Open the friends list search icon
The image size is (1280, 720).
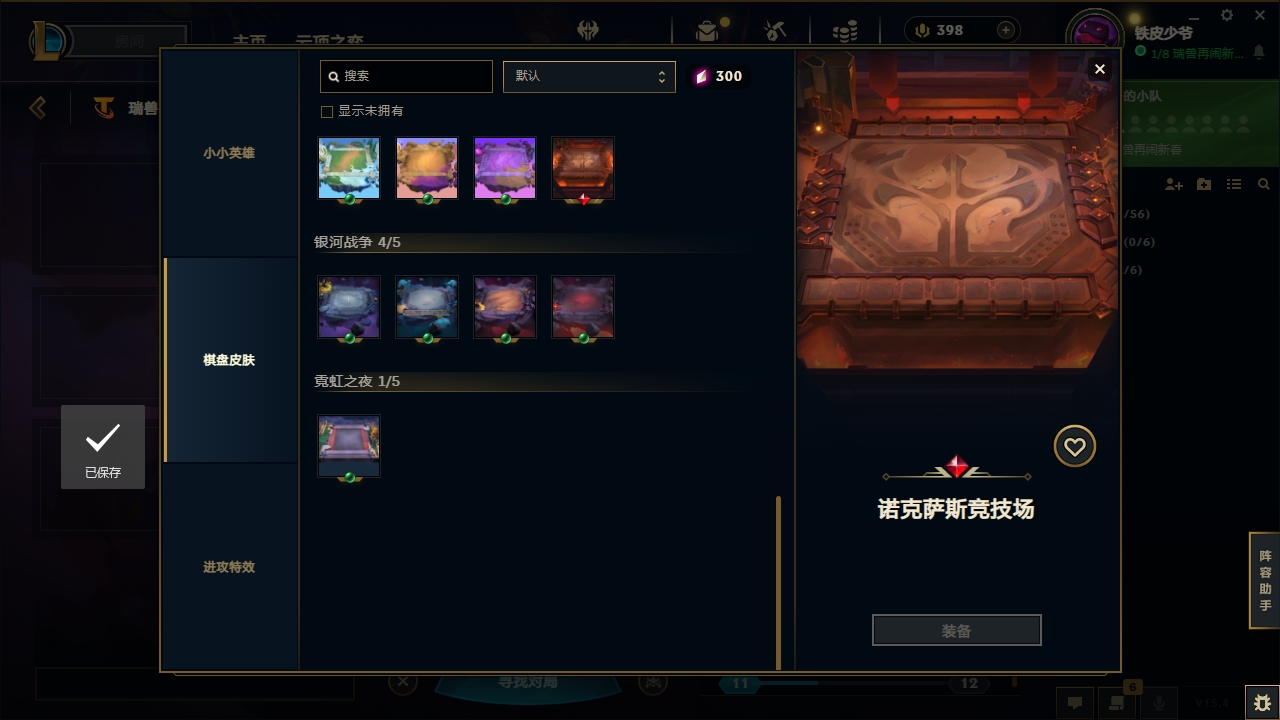tap(1264, 185)
